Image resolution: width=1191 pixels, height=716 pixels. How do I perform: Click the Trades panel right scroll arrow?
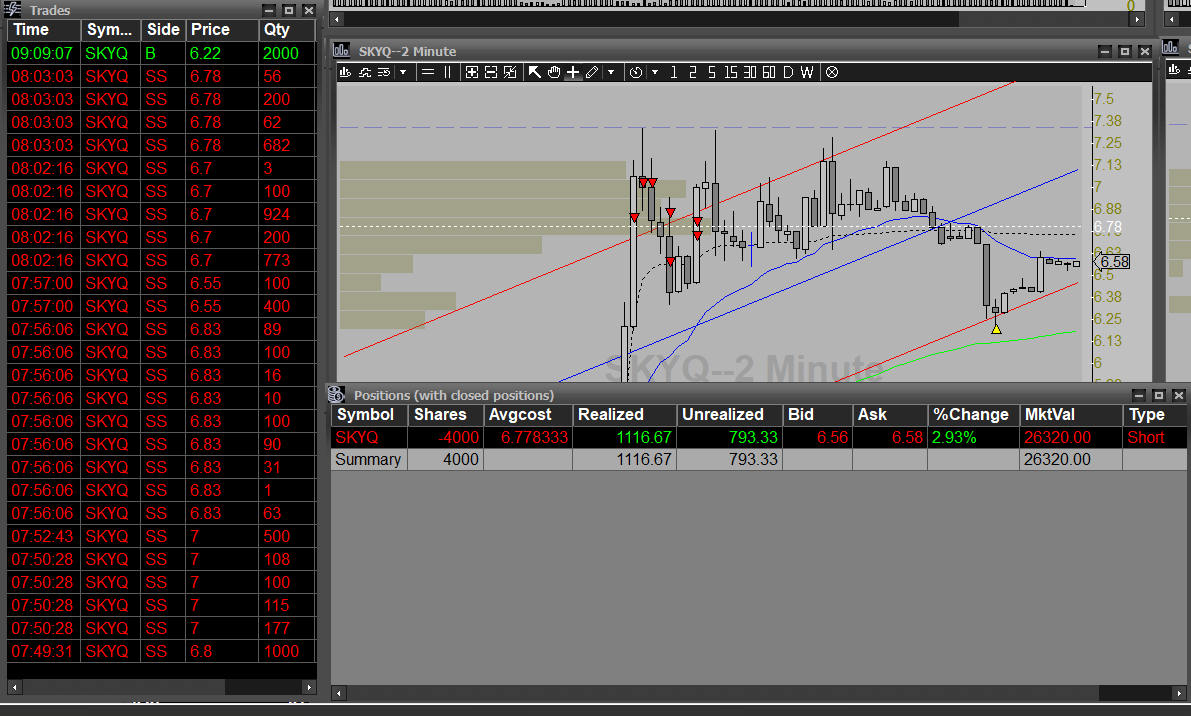[308, 687]
